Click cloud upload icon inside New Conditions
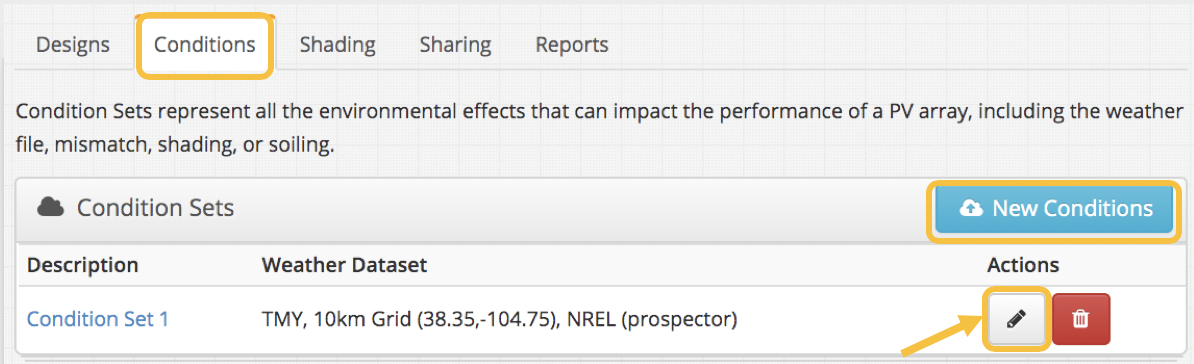This screenshot has height=364, width=1194. click(x=971, y=209)
